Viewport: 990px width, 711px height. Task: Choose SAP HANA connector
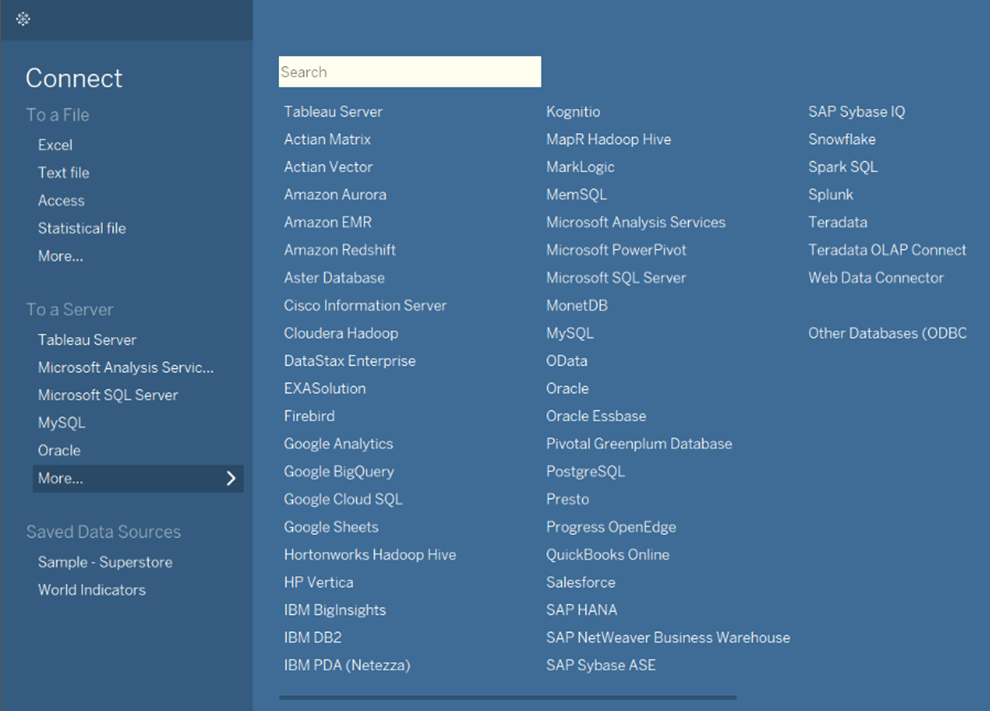point(581,610)
